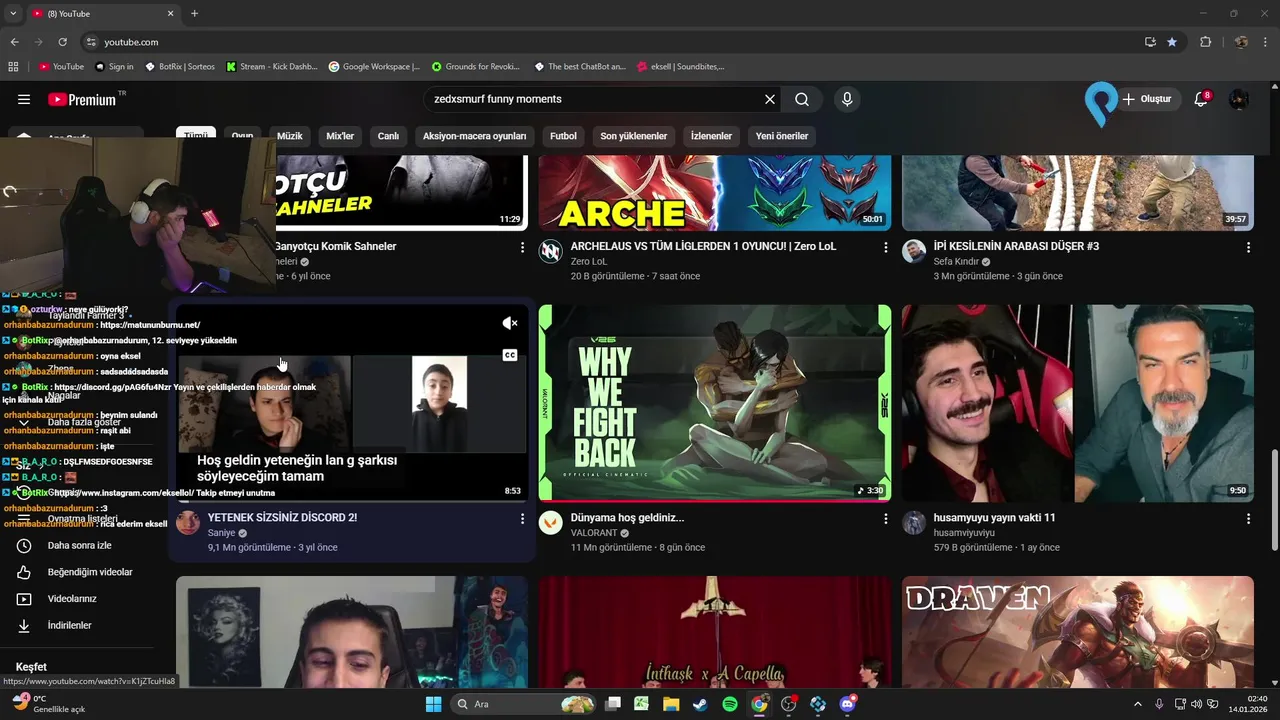Click the page vertical scrollbar thumb

pyautogui.click(x=1273, y=500)
